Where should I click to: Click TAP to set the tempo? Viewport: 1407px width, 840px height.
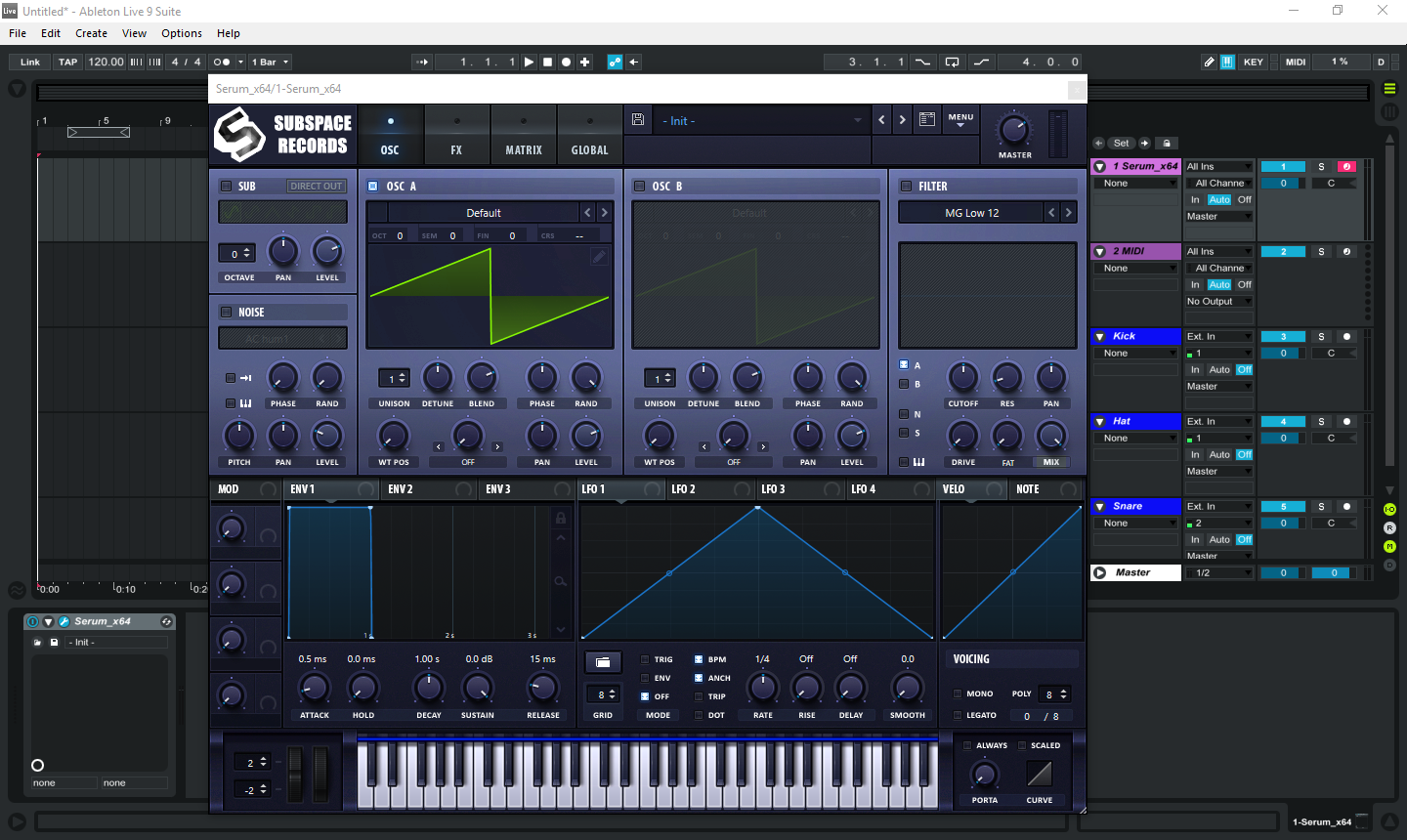(x=66, y=62)
